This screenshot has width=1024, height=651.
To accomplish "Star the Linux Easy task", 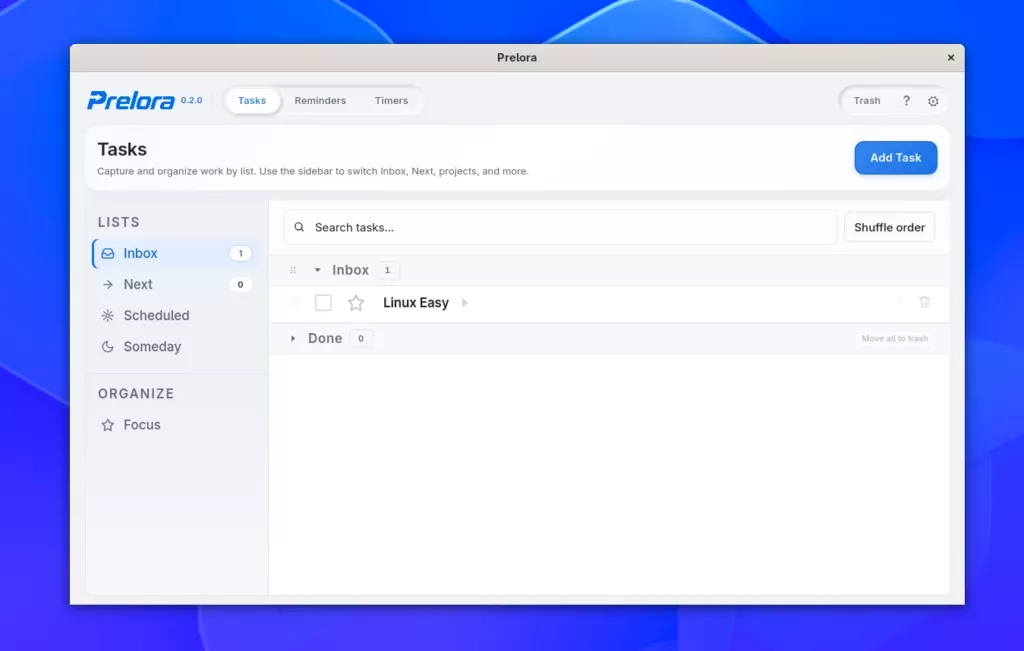I will tap(356, 303).
